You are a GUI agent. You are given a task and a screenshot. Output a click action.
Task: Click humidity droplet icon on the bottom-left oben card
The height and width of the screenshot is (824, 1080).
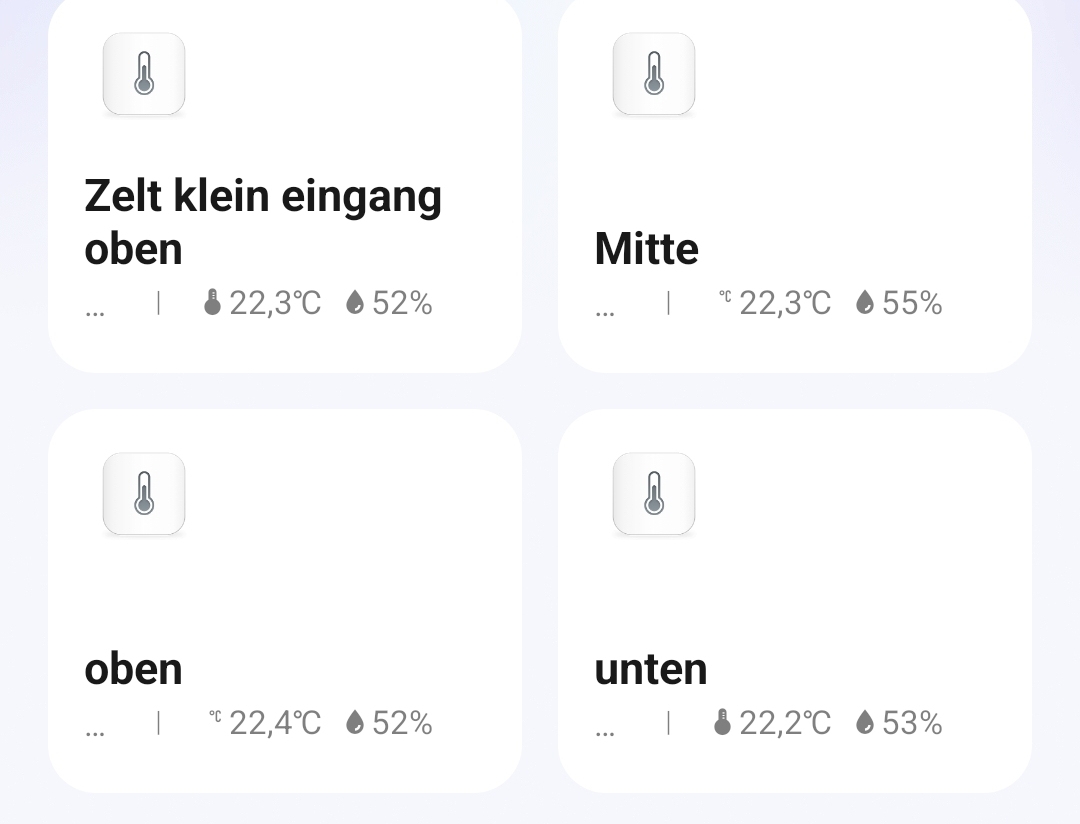[x=355, y=722]
